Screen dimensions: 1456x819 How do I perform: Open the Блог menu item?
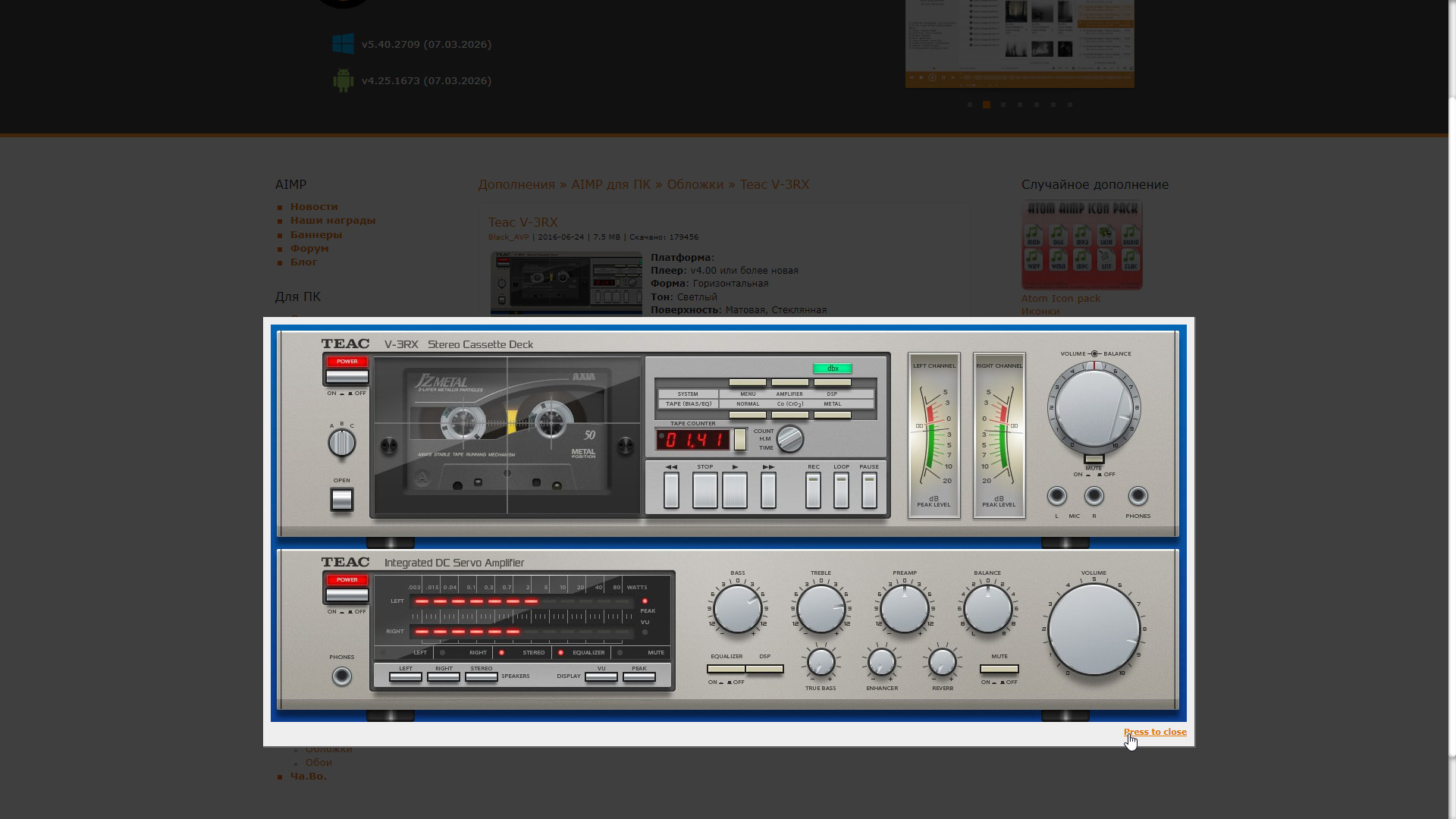303,262
